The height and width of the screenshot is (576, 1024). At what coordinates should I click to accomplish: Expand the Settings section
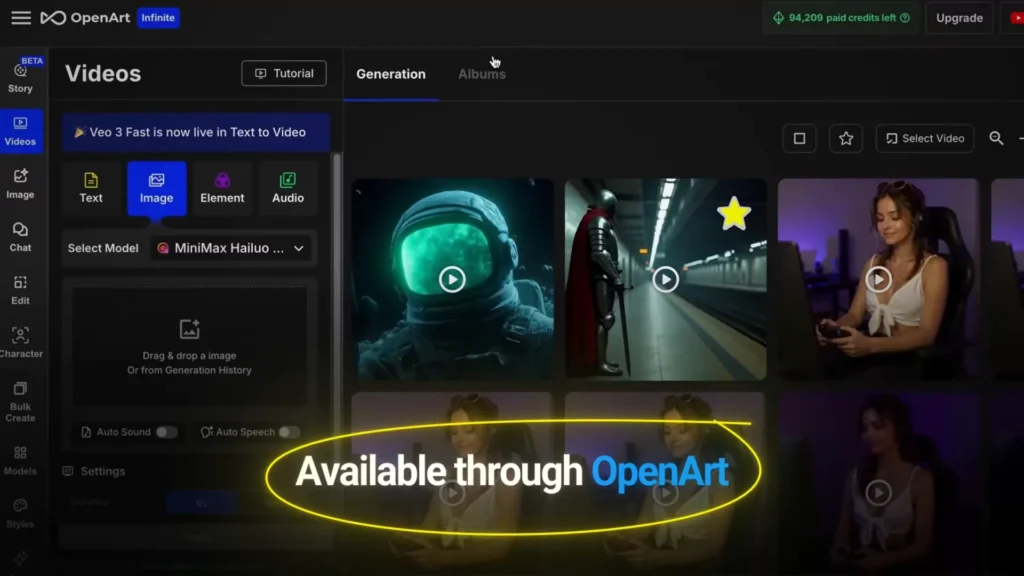coord(103,471)
